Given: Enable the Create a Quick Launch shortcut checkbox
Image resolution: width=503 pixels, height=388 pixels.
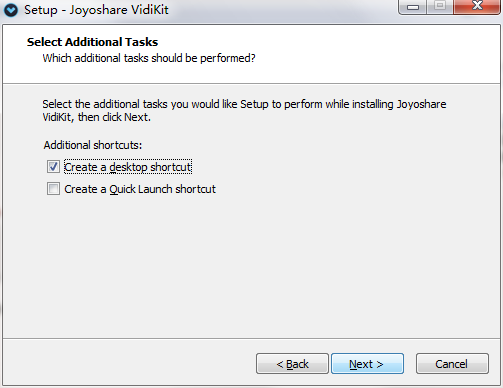Looking at the screenshot, I should [53, 189].
